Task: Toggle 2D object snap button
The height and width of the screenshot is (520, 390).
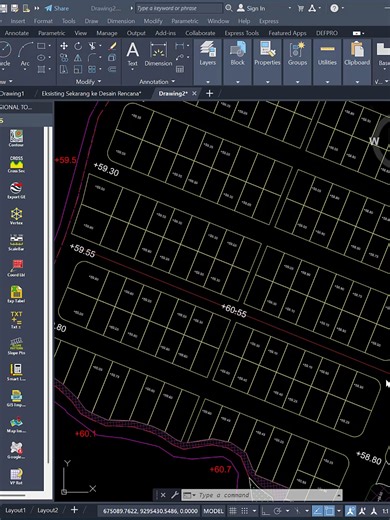Action: pos(329,511)
